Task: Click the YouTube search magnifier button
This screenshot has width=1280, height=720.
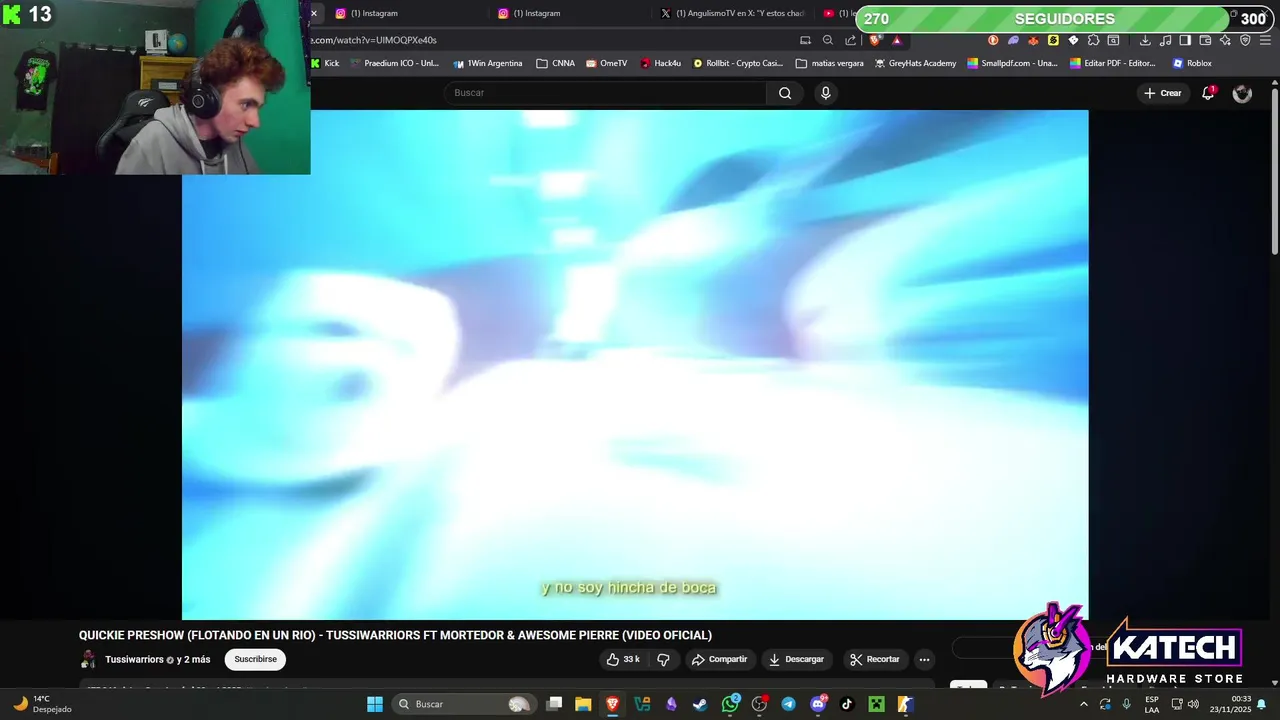Action: click(785, 93)
